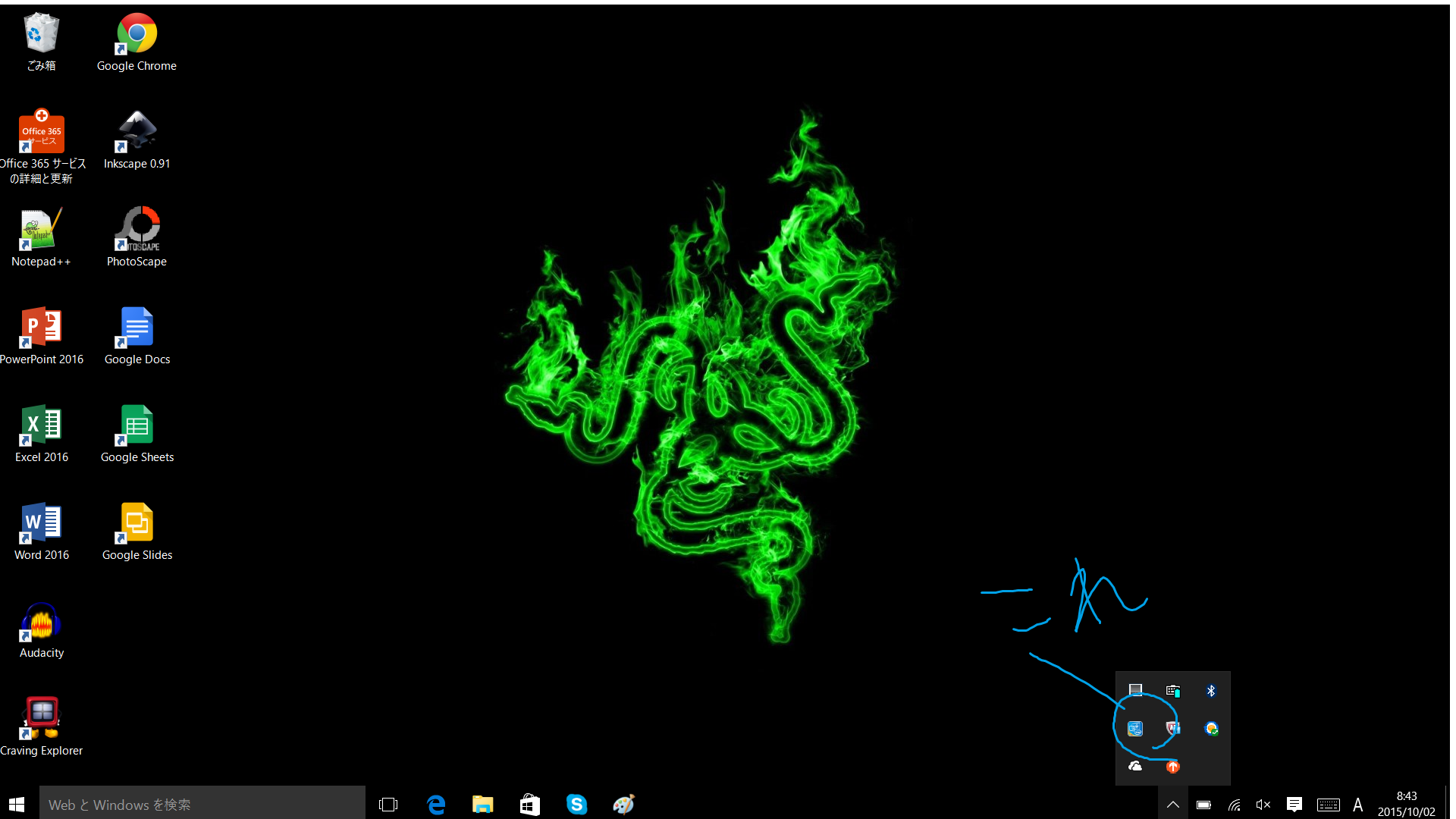Select the Inkscape 0.91 desktop shortcut
Viewport: 1456px width, 819px height.
click(136, 140)
